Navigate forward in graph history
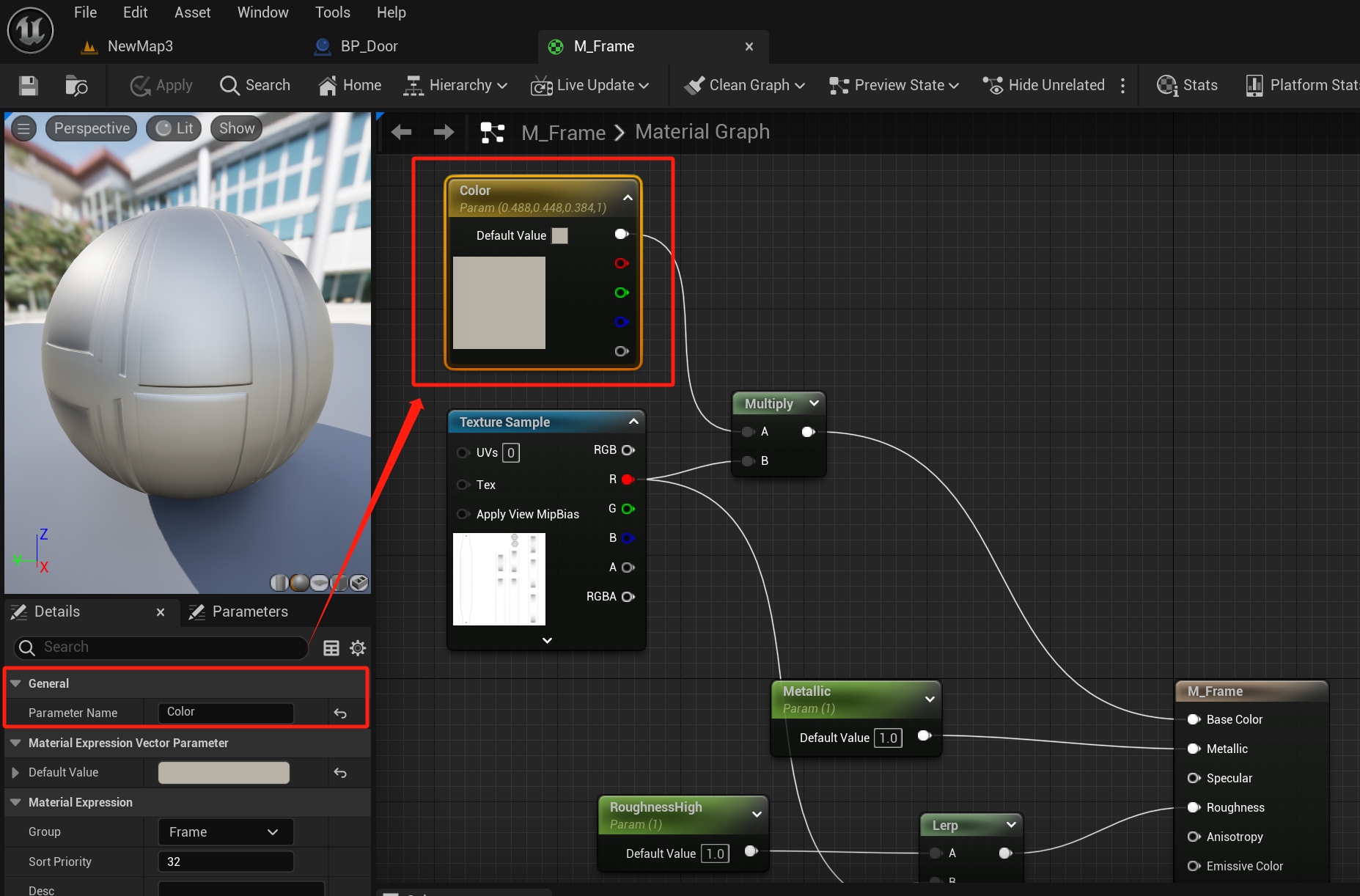The height and width of the screenshot is (896, 1360). [444, 132]
